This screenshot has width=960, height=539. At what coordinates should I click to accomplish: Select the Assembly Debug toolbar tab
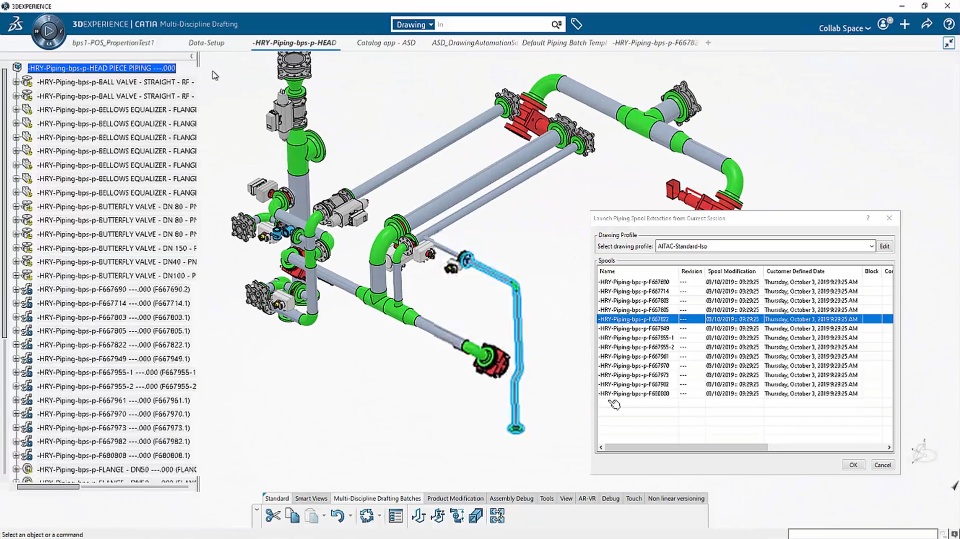pos(511,499)
